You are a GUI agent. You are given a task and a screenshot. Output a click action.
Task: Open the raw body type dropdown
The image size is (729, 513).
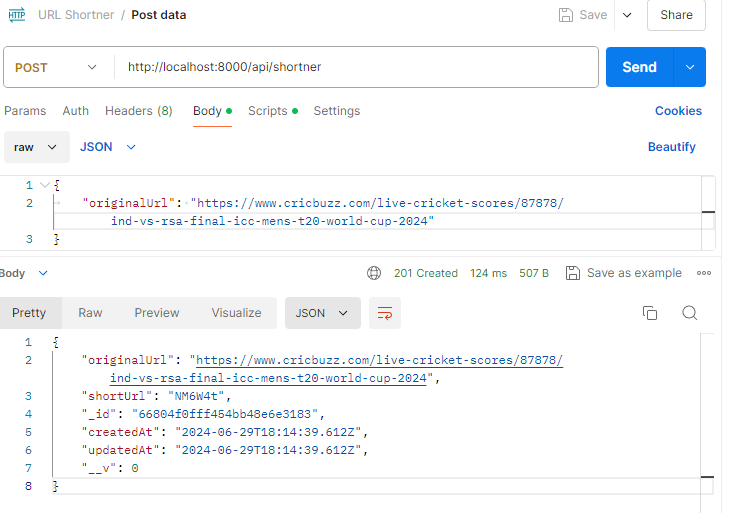[36, 147]
